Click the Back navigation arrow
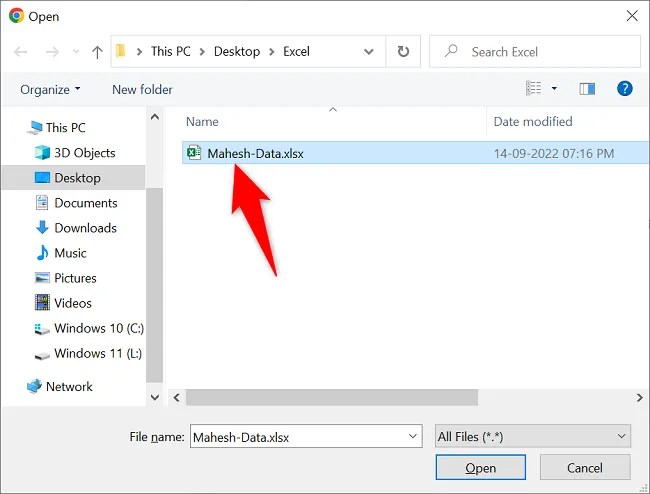The width and height of the screenshot is (650, 494). pyautogui.click(x=21, y=52)
